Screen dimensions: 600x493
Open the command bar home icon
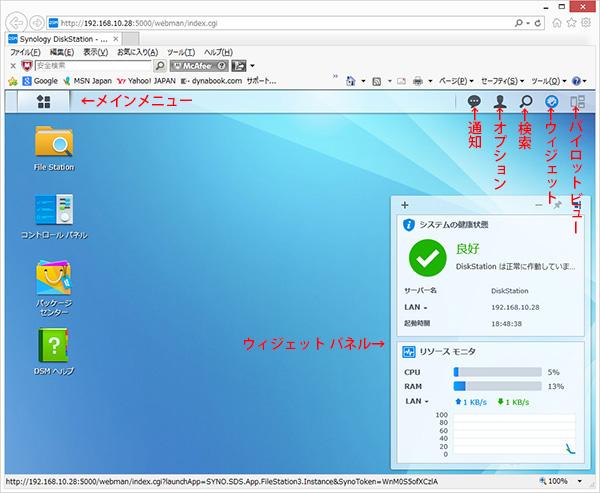click(351, 81)
